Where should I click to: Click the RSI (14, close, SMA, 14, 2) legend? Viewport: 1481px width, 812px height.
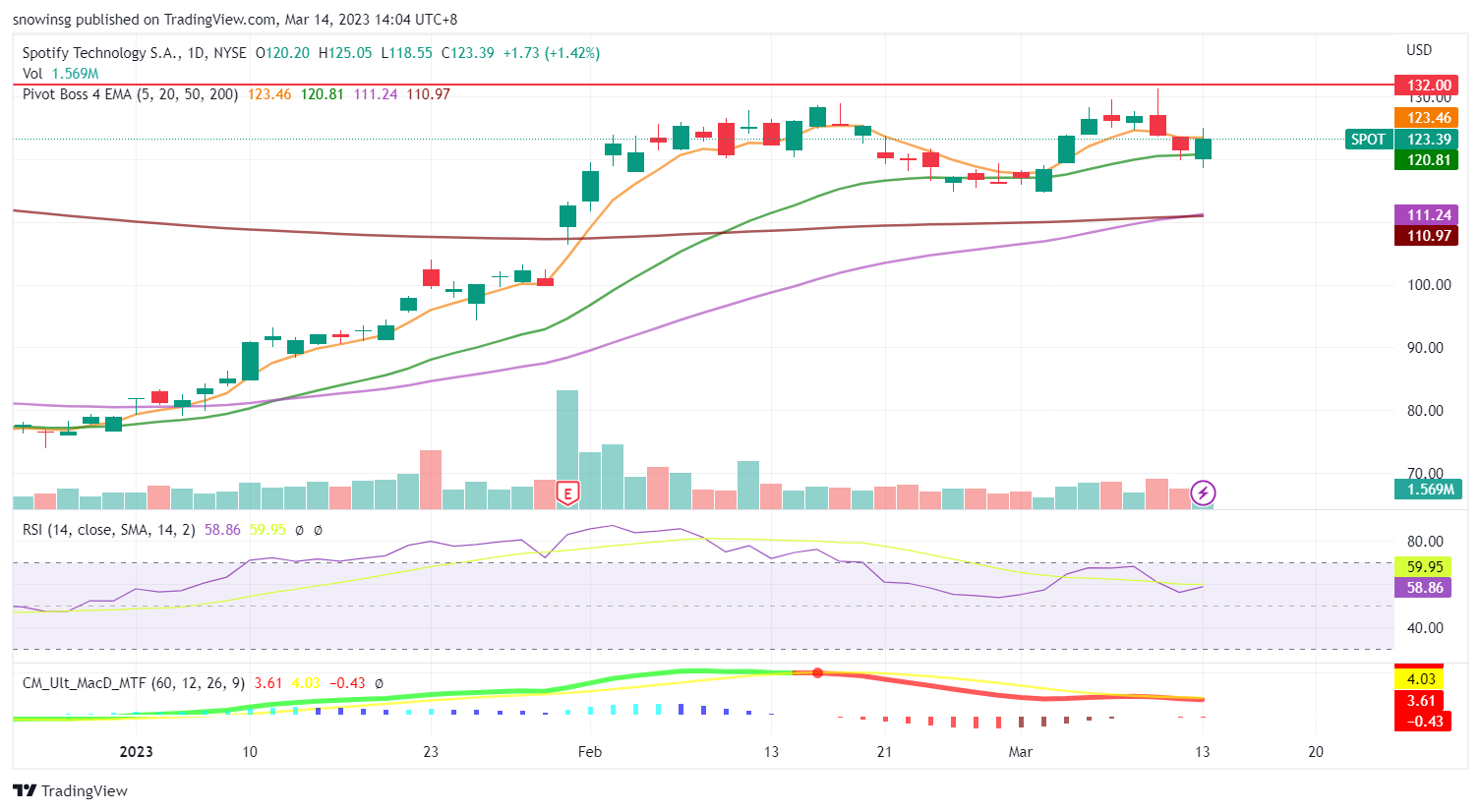pos(109,530)
